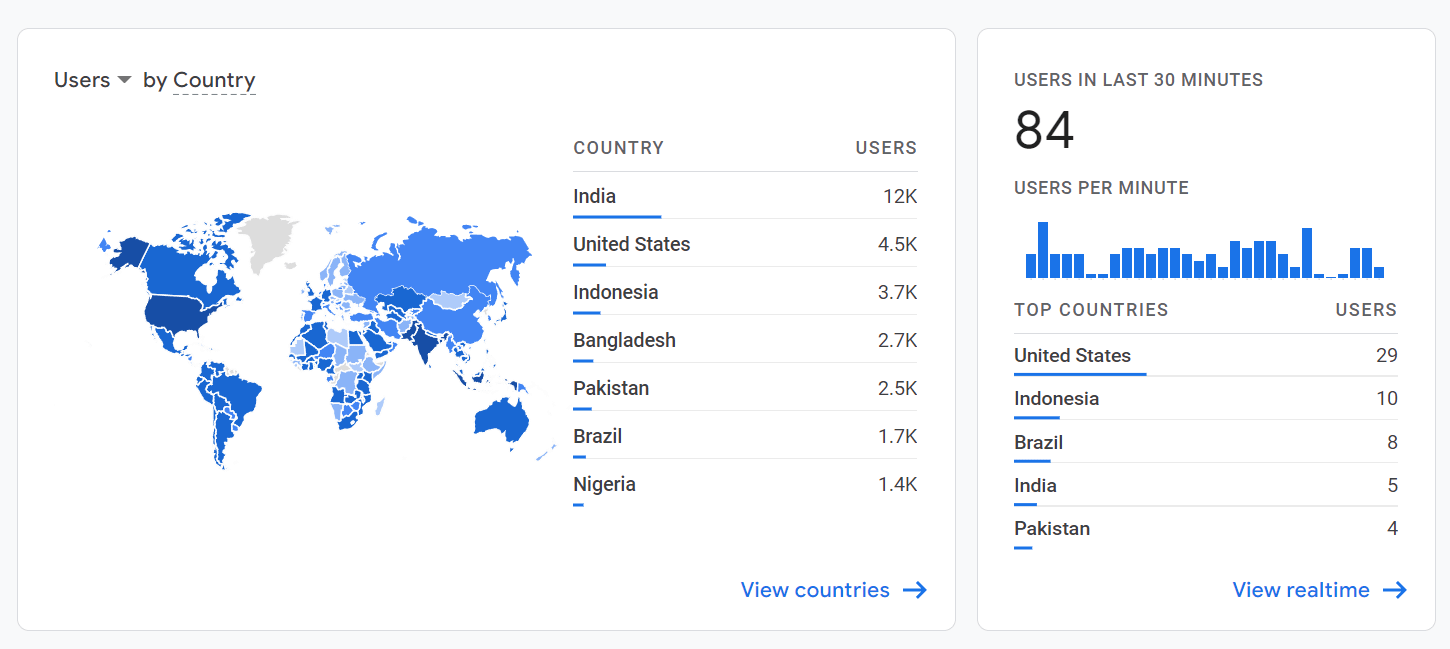This screenshot has width=1450, height=649.
Task: Open the View realtime link
Action: pyautogui.click(x=1300, y=590)
